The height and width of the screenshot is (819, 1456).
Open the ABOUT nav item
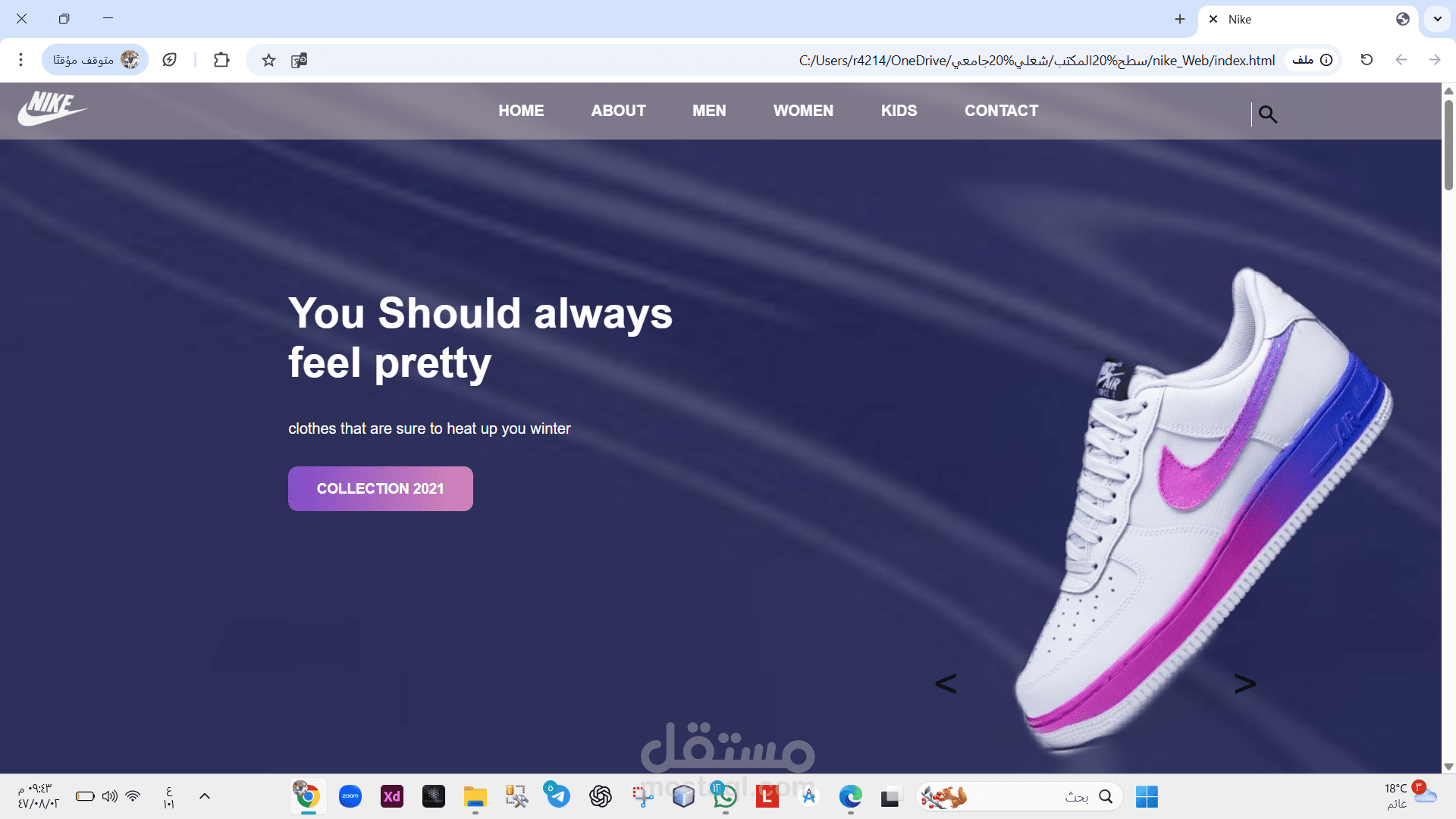coord(619,111)
